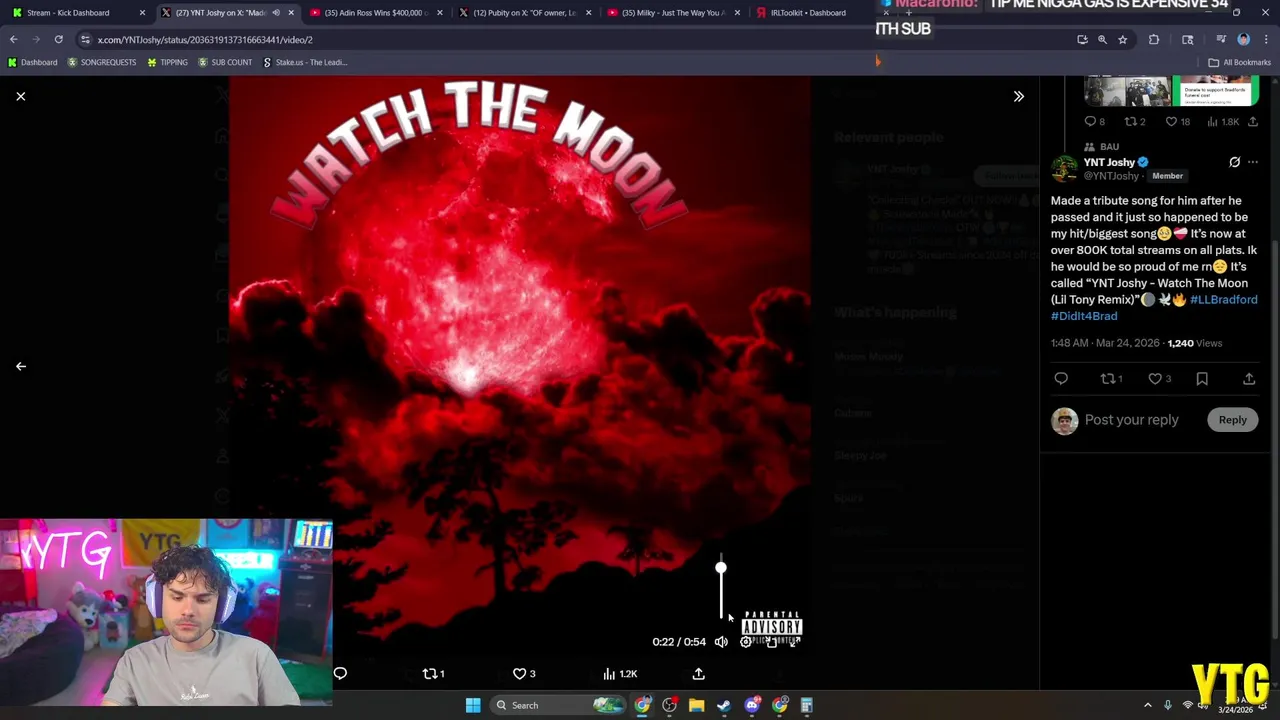Screen dimensions: 1280x720
Task: Install app icon in address bar
Action: tap(1082, 39)
